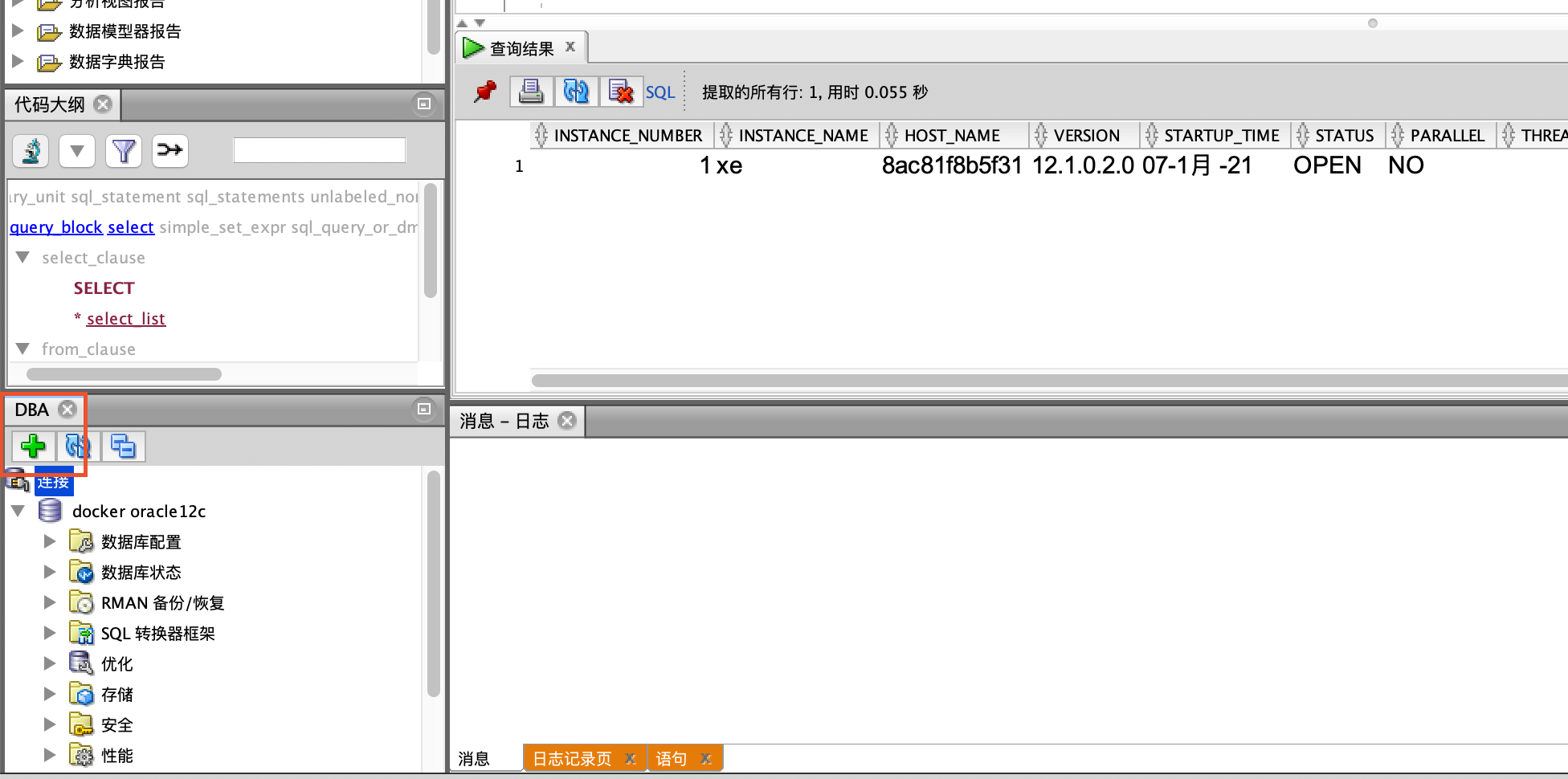The width and height of the screenshot is (1568, 779).
Task: Switch to the 日志记录页 tab
Action: pyautogui.click(x=570, y=757)
